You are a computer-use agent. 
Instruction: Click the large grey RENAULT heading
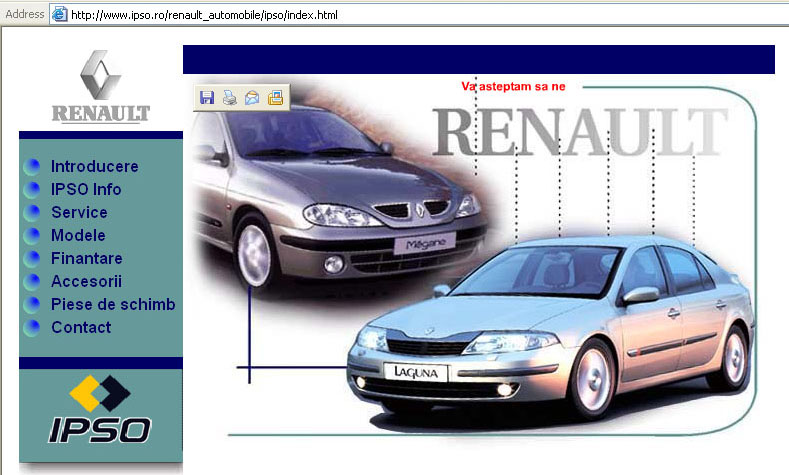pos(580,133)
